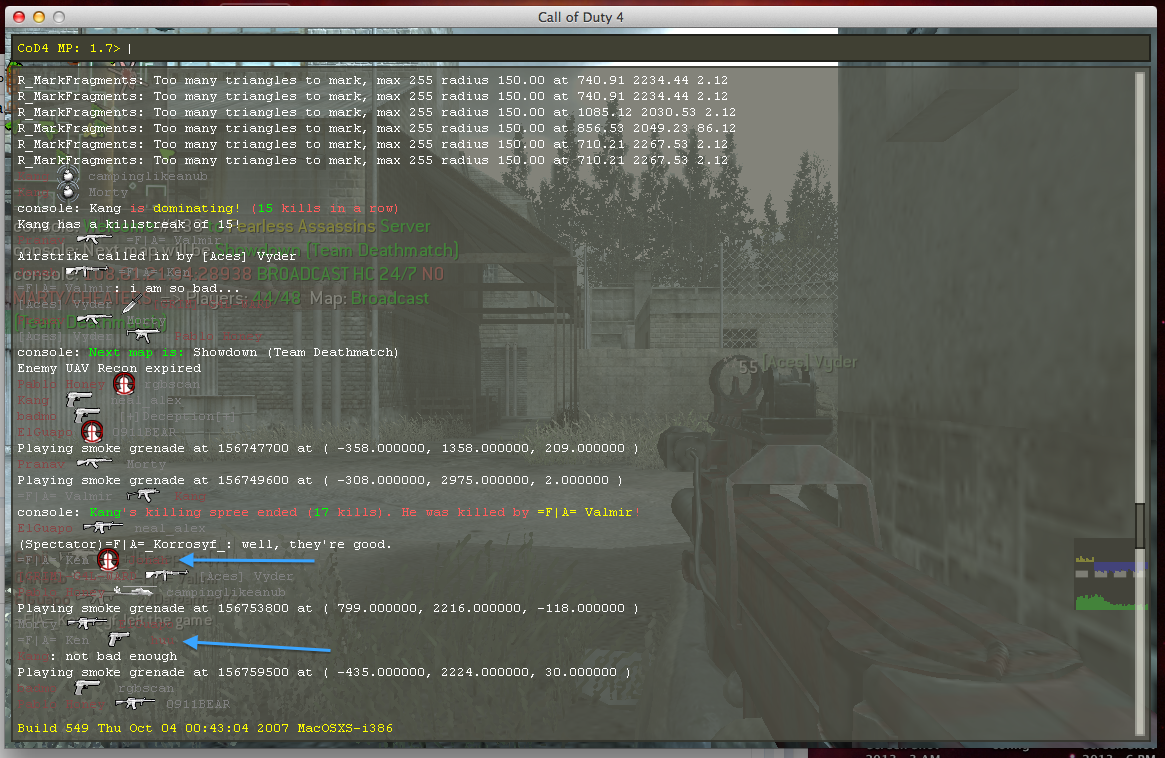Click the pistol icon in the lower =F|A= Ken row
Viewport: 1165px width, 758px height.
click(119, 639)
